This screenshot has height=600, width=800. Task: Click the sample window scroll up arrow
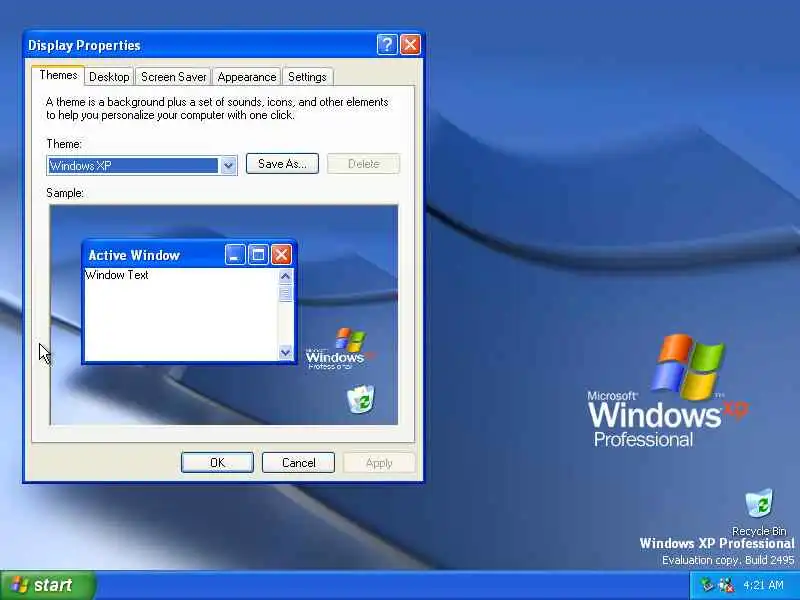(x=286, y=277)
